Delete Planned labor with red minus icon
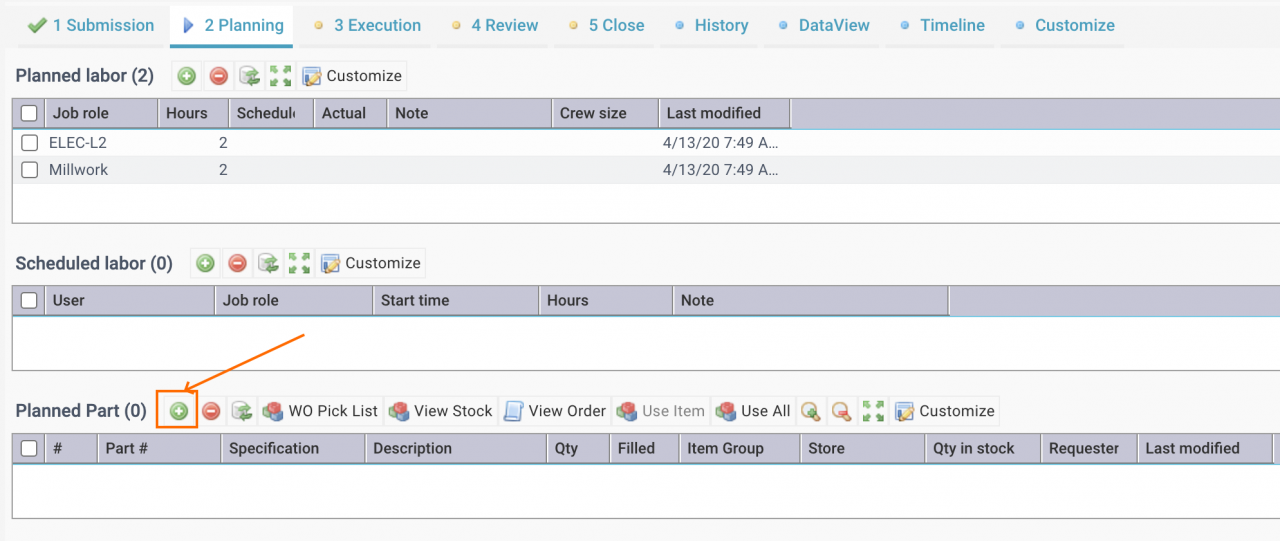 (x=219, y=76)
